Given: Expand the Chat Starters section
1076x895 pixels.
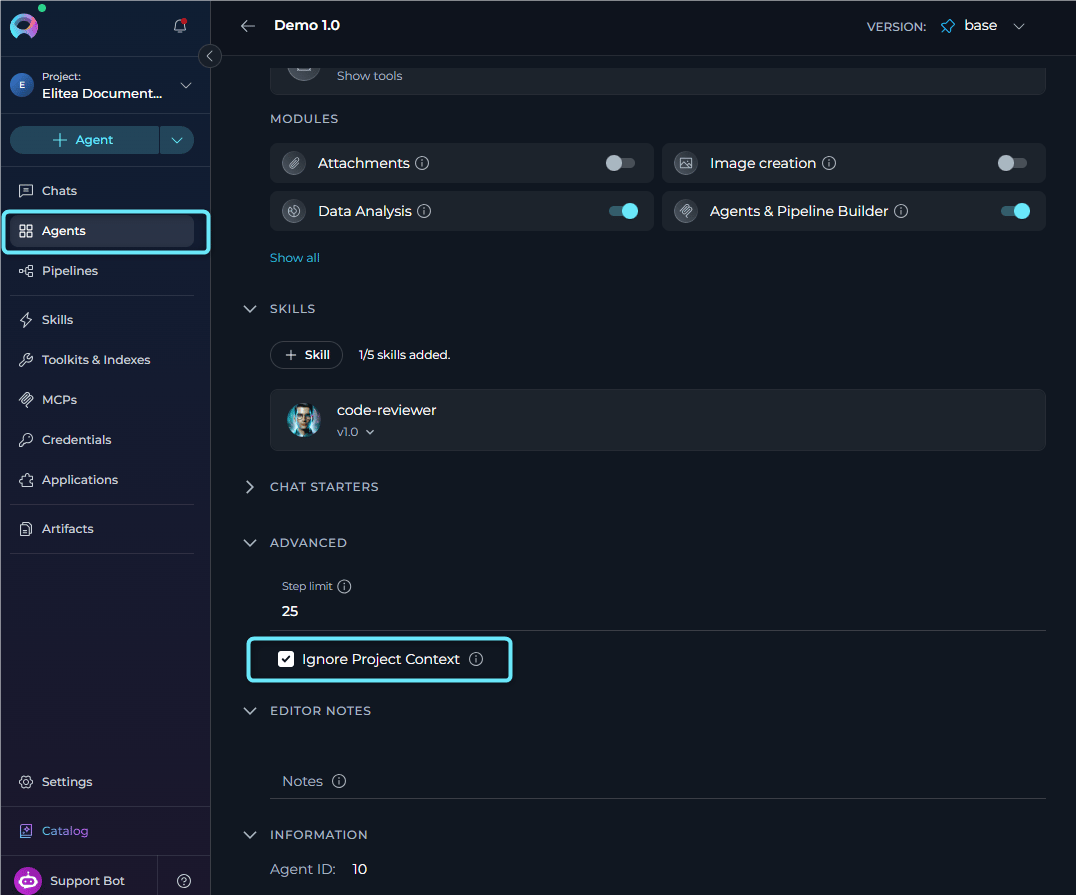Looking at the screenshot, I should [250, 487].
